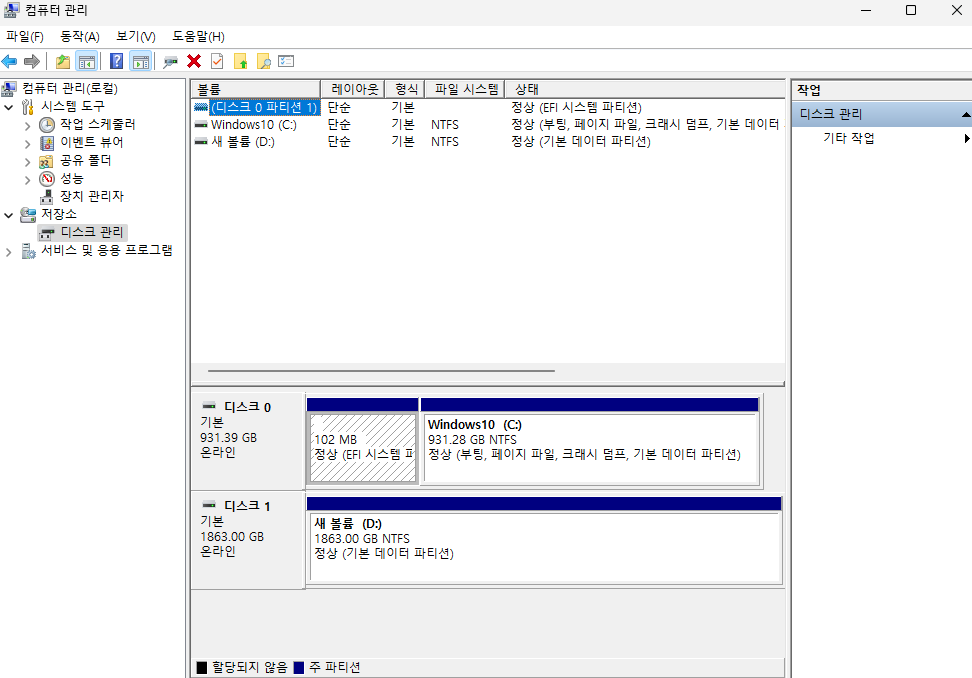
Task: Open the 동작(A) menu
Action: [x=80, y=37]
